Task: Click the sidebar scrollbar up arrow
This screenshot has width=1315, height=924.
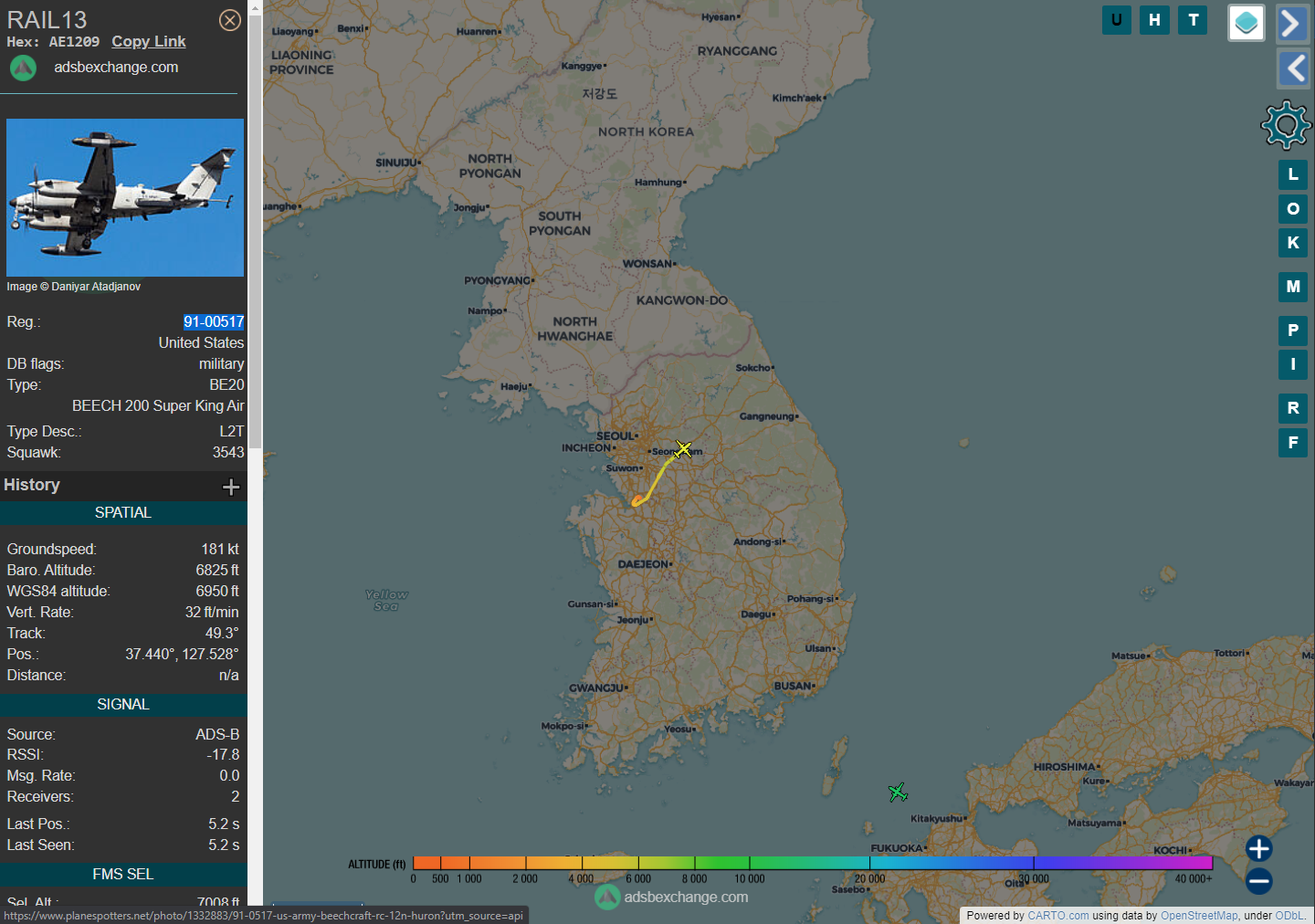Action: pyautogui.click(x=255, y=7)
